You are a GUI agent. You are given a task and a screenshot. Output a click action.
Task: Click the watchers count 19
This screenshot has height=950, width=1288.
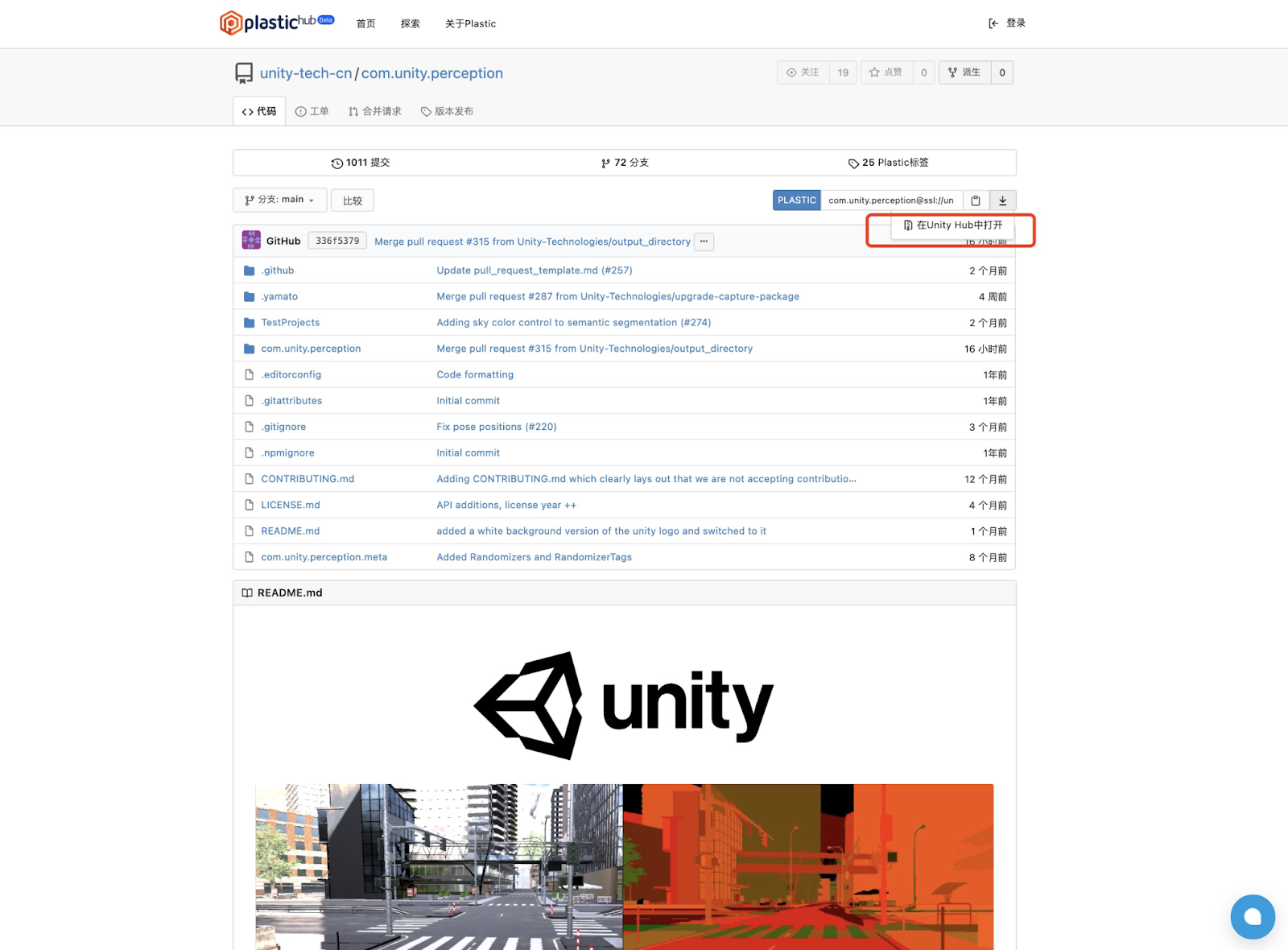(843, 72)
